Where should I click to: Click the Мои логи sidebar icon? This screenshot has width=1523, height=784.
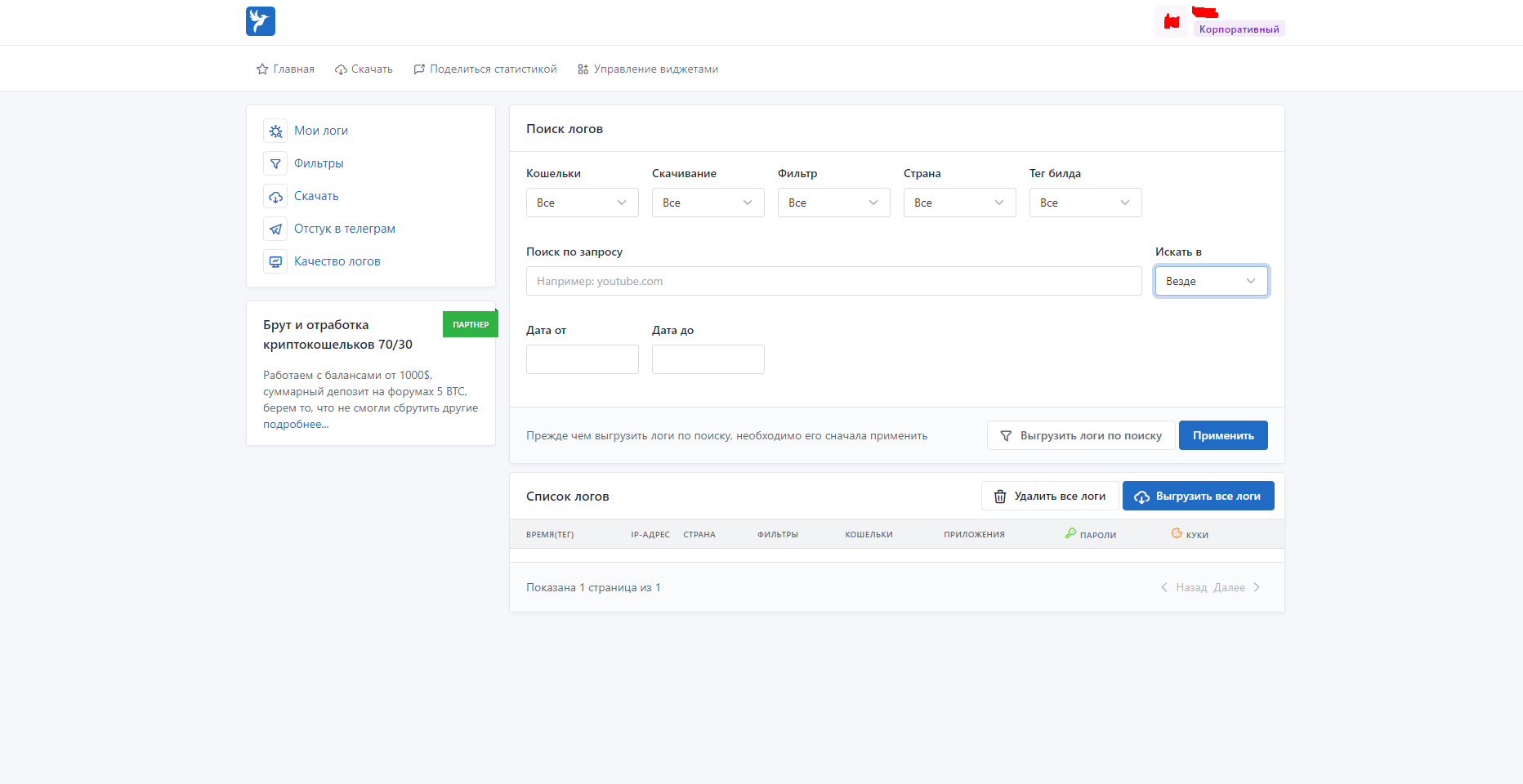coord(275,131)
